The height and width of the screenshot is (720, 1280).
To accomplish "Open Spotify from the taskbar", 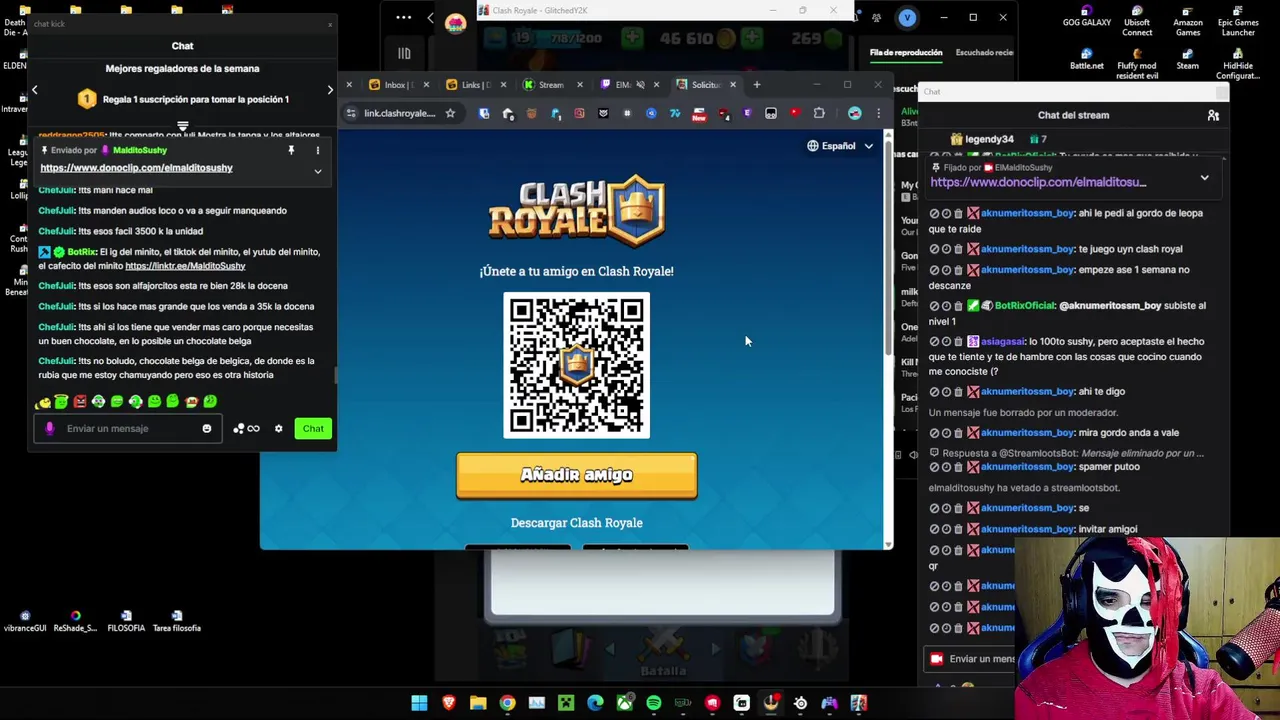I will coord(654,703).
